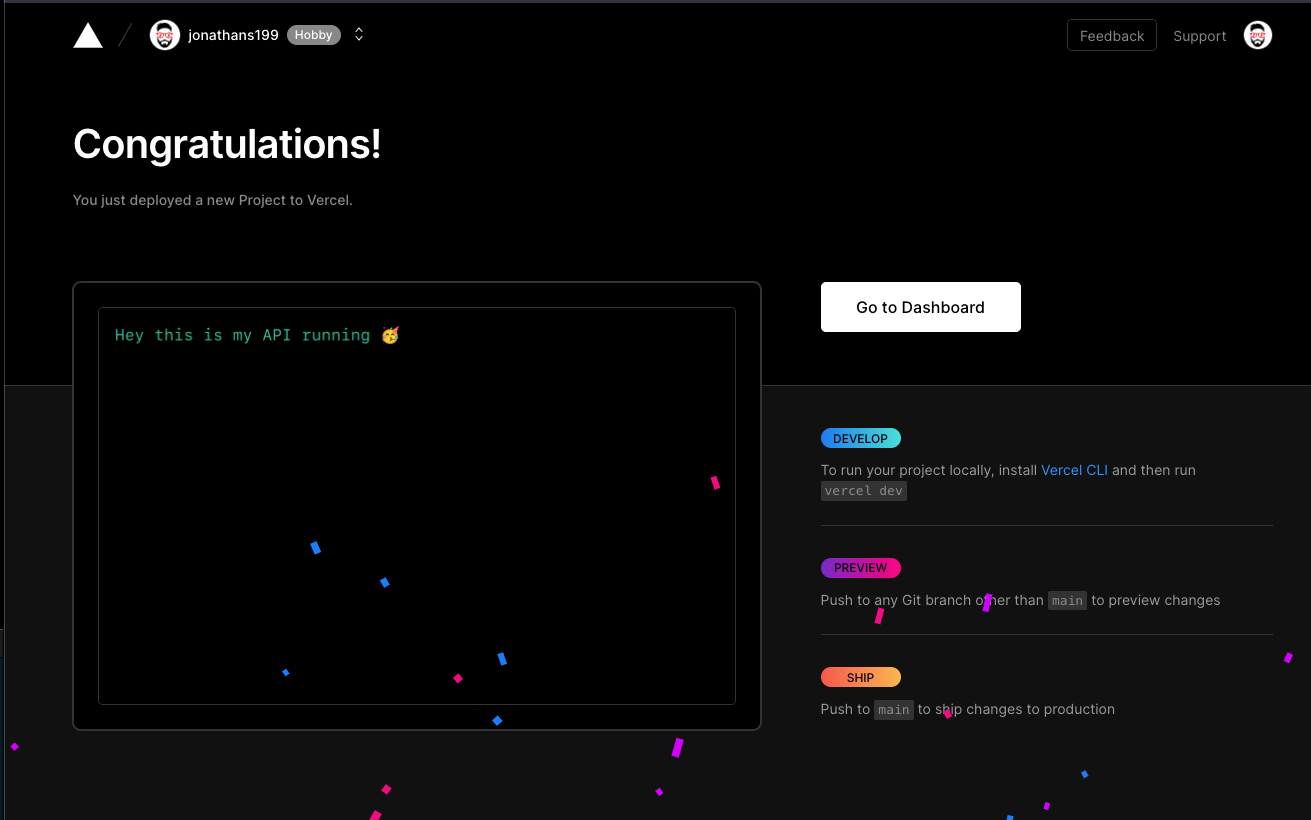The height and width of the screenshot is (820, 1311).
Task: Click the Hobby plan badge
Action: click(x=314, y=35)
